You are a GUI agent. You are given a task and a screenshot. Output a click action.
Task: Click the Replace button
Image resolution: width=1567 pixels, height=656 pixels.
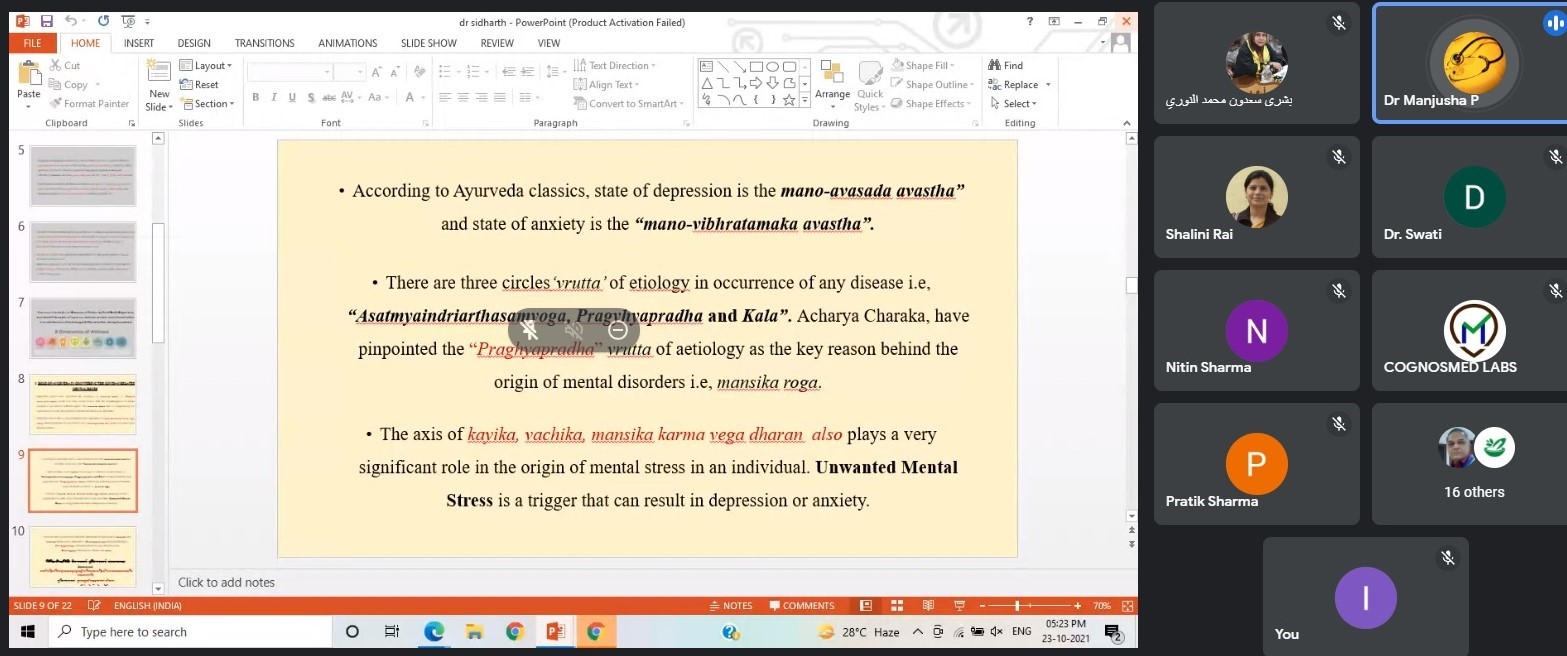pos(1013,85)
